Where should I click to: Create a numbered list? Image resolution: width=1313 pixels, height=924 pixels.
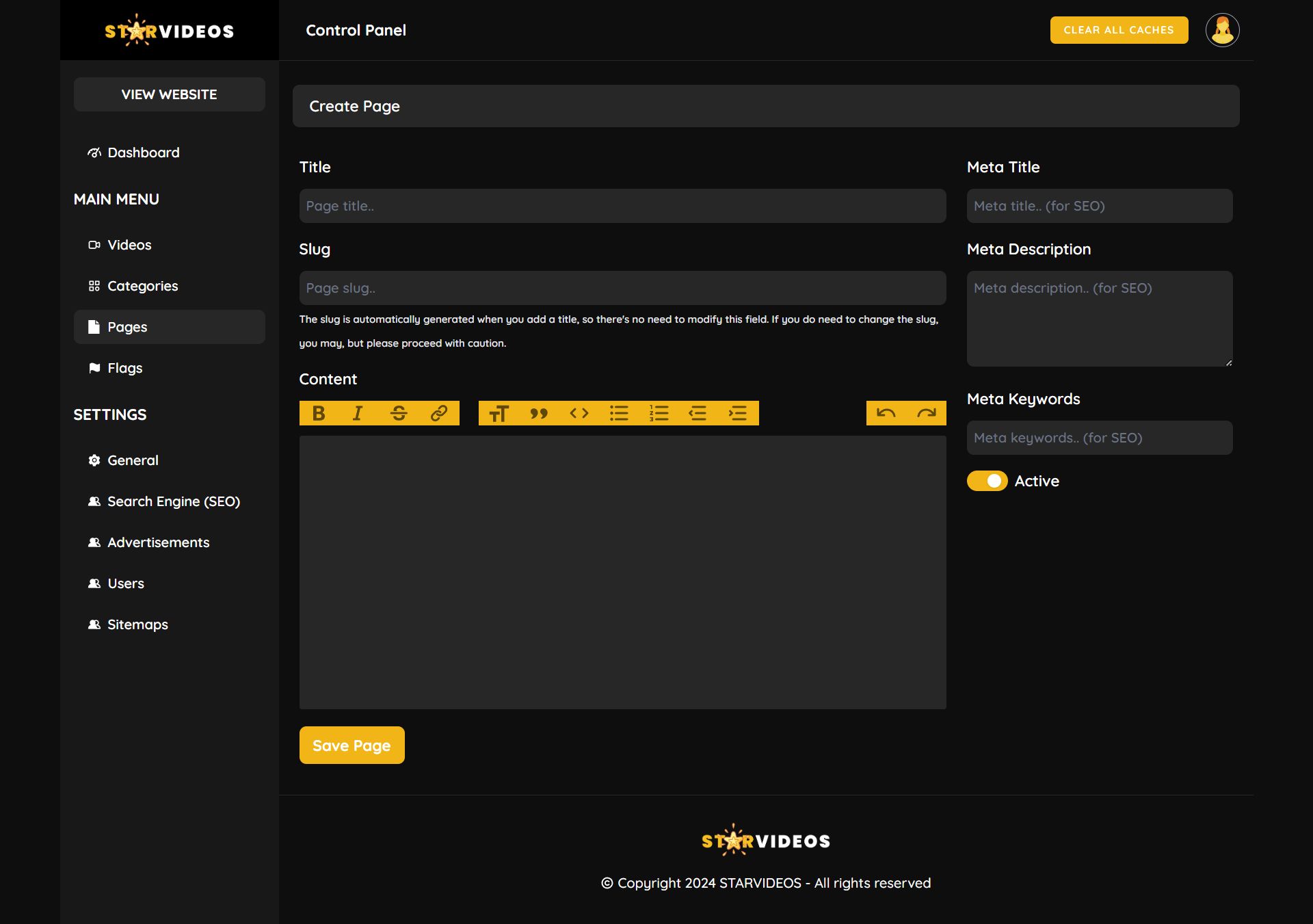point(659,413)
